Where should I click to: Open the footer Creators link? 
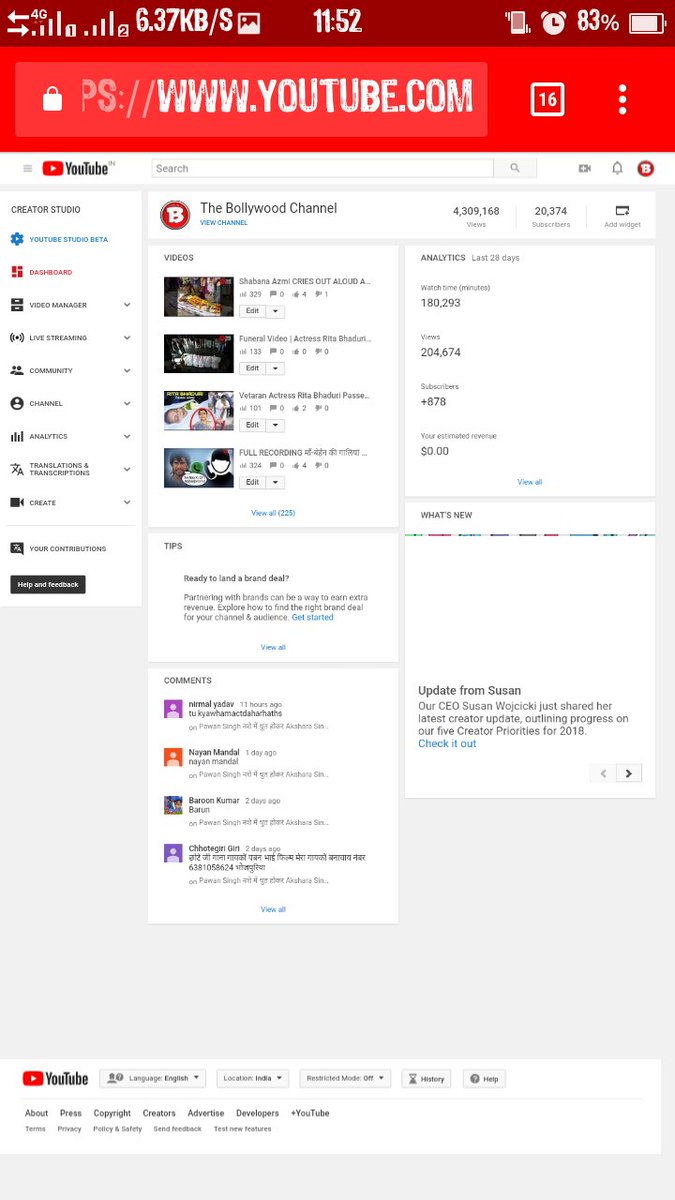click(x=159, y=1113)
